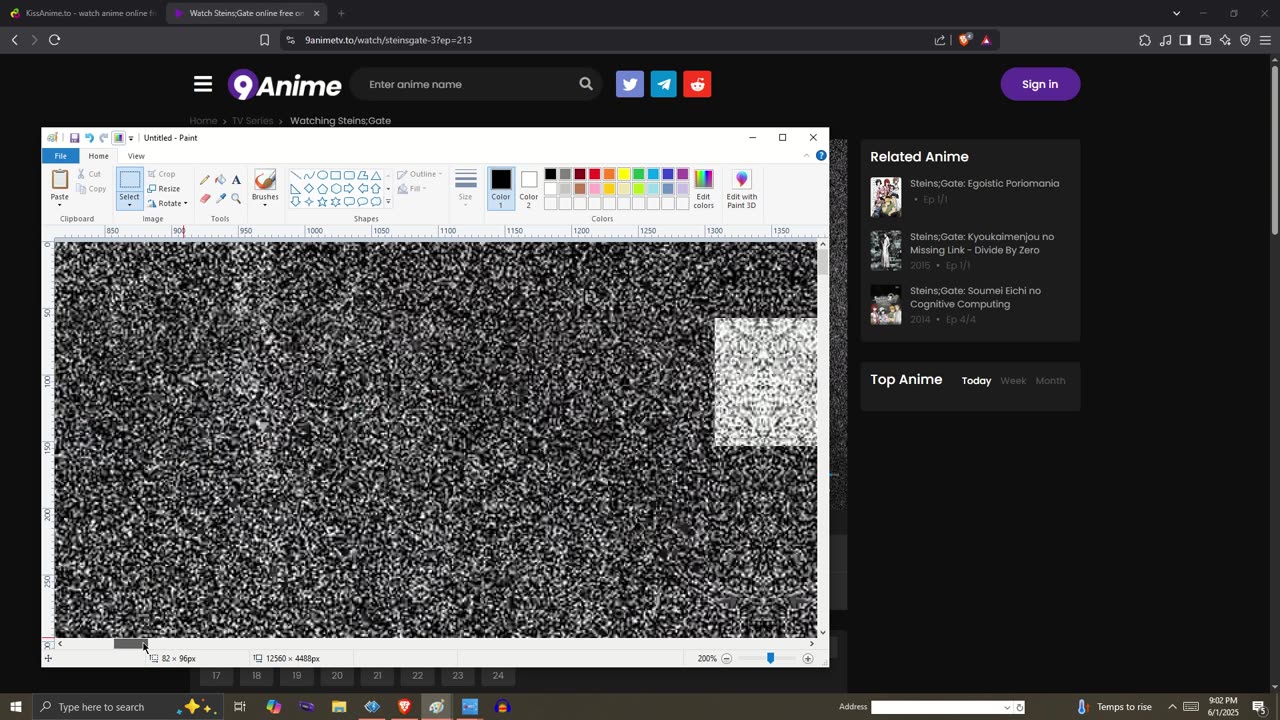Open Steins;Gate: Soumei Eichi no Cognitive Computing
The height and width of the screenshot is (720, 1280).
(x=975, y=297)
